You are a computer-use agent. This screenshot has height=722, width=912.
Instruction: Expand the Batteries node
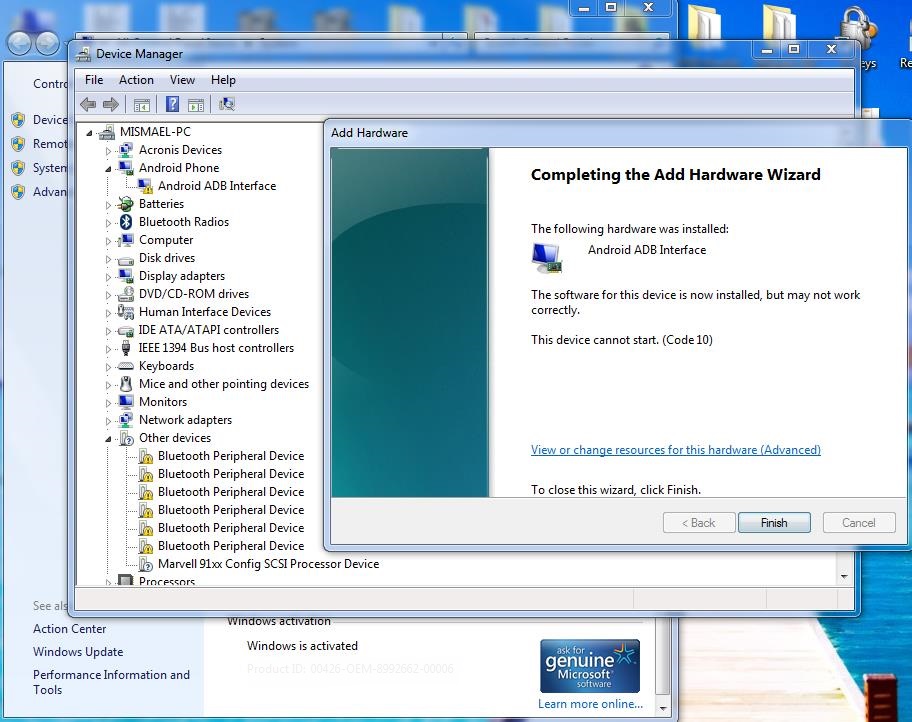click(108, 205)
